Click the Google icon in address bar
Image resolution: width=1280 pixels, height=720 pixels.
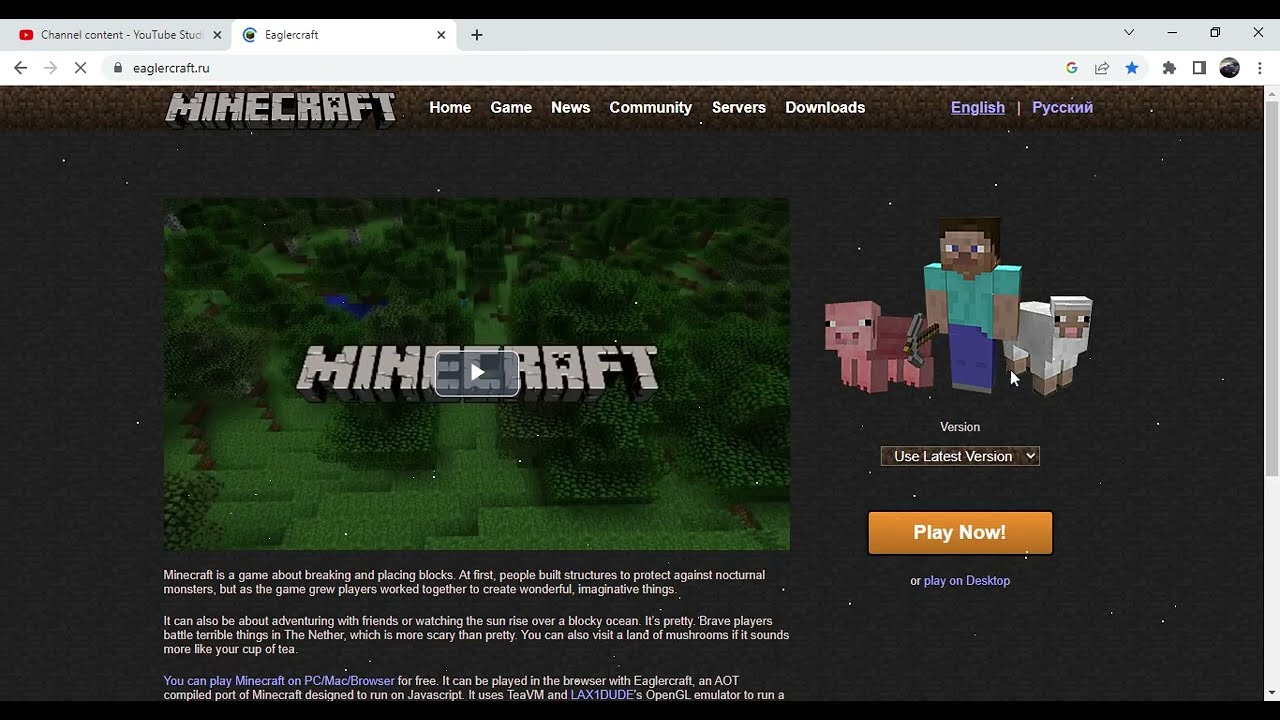[1072, 68]
